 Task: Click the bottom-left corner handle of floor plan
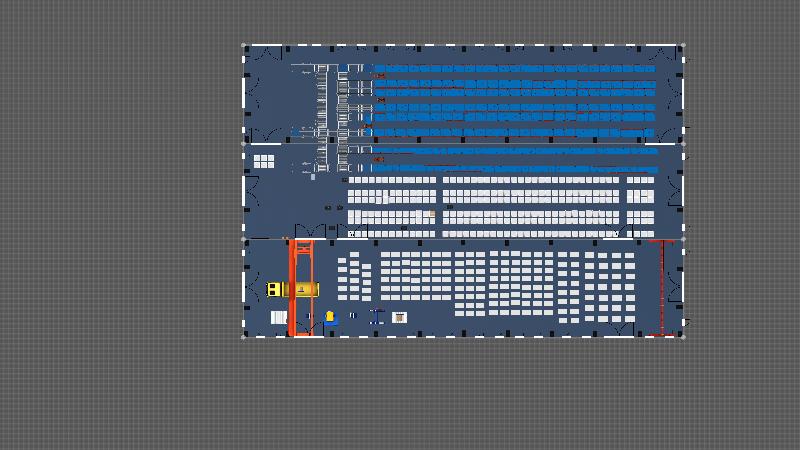pos(243,337)
